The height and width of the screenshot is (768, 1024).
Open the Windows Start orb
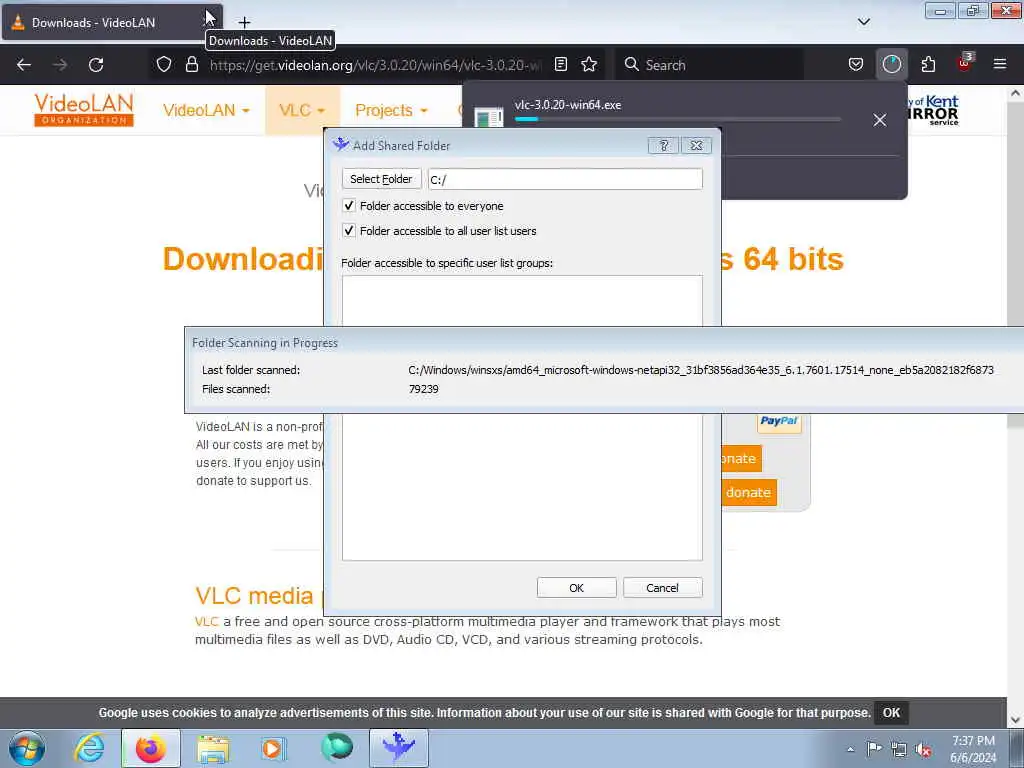[x=27, y=748]
